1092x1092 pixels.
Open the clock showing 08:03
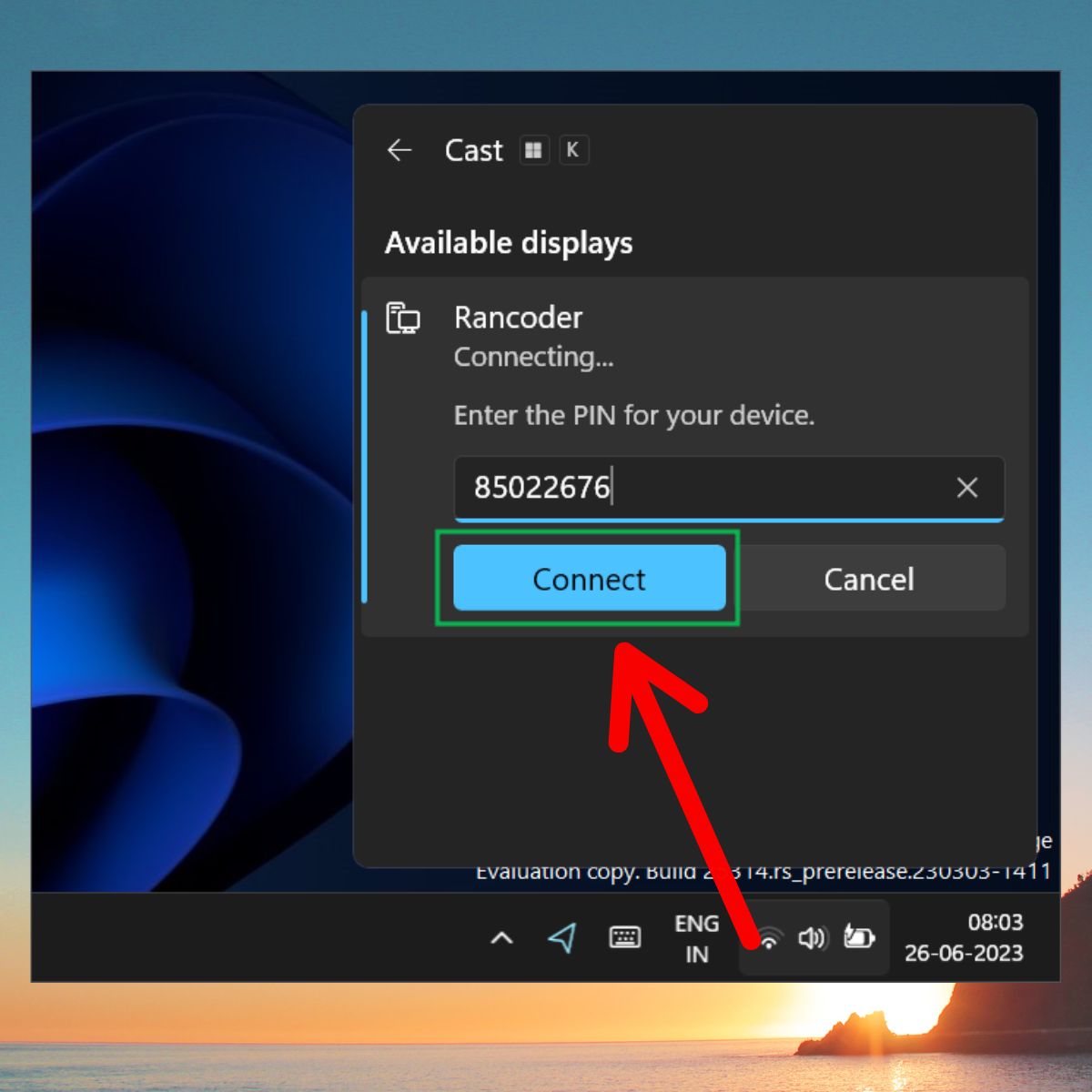(965, 937)
